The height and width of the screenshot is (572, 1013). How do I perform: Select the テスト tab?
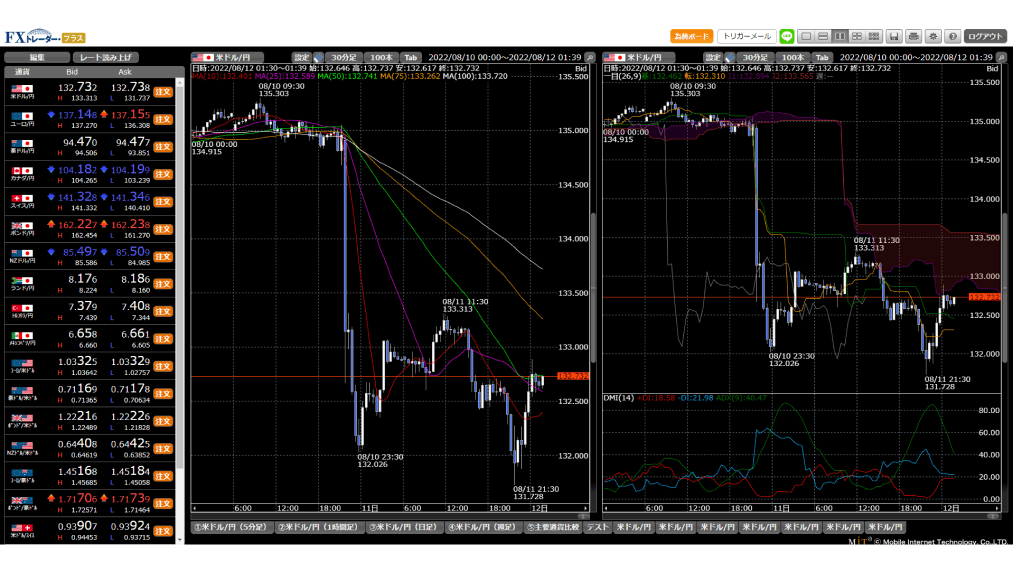(x=598, y=527)
